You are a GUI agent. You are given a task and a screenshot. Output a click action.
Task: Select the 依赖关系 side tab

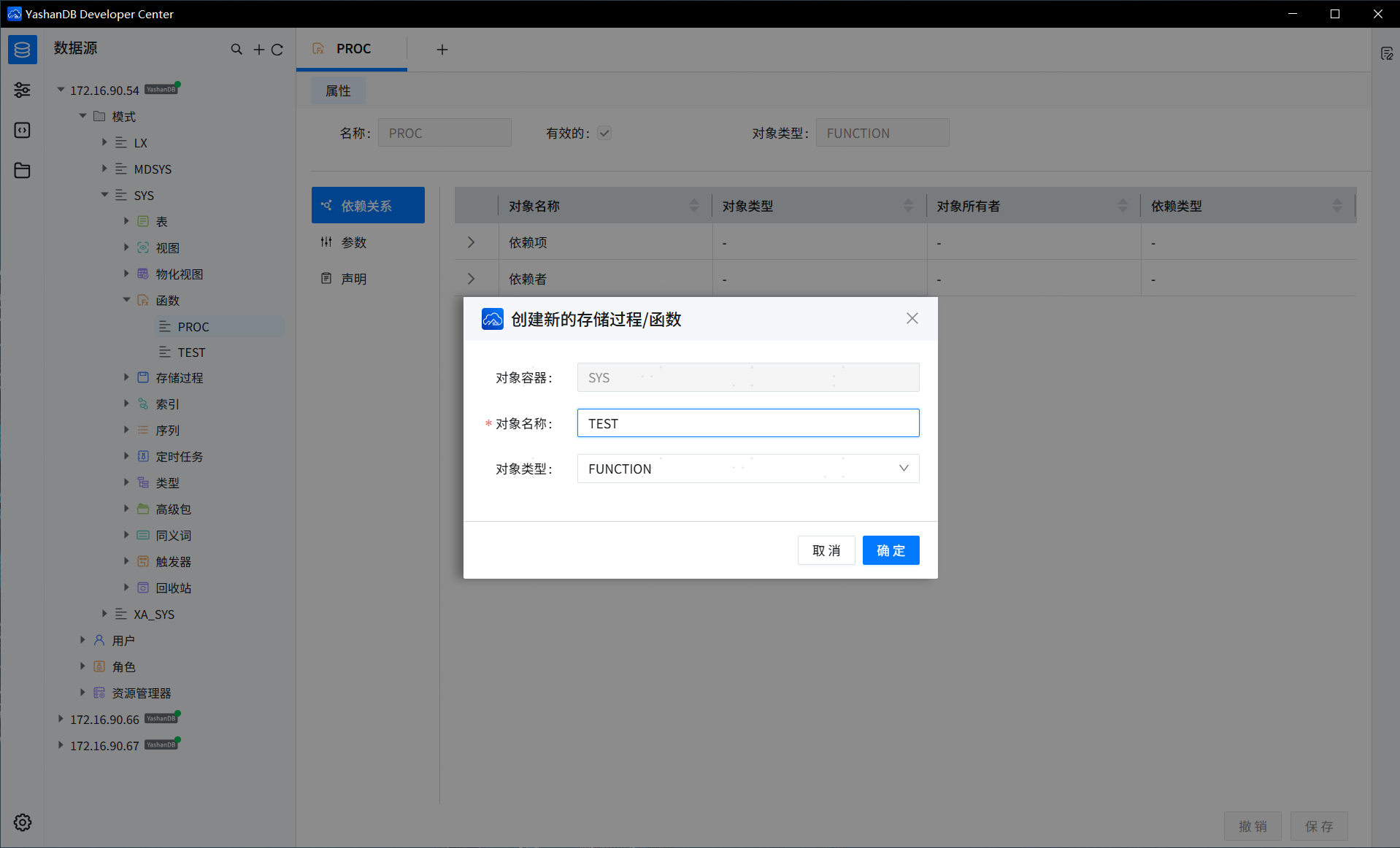pyautogui.click(x=368, y=205)
